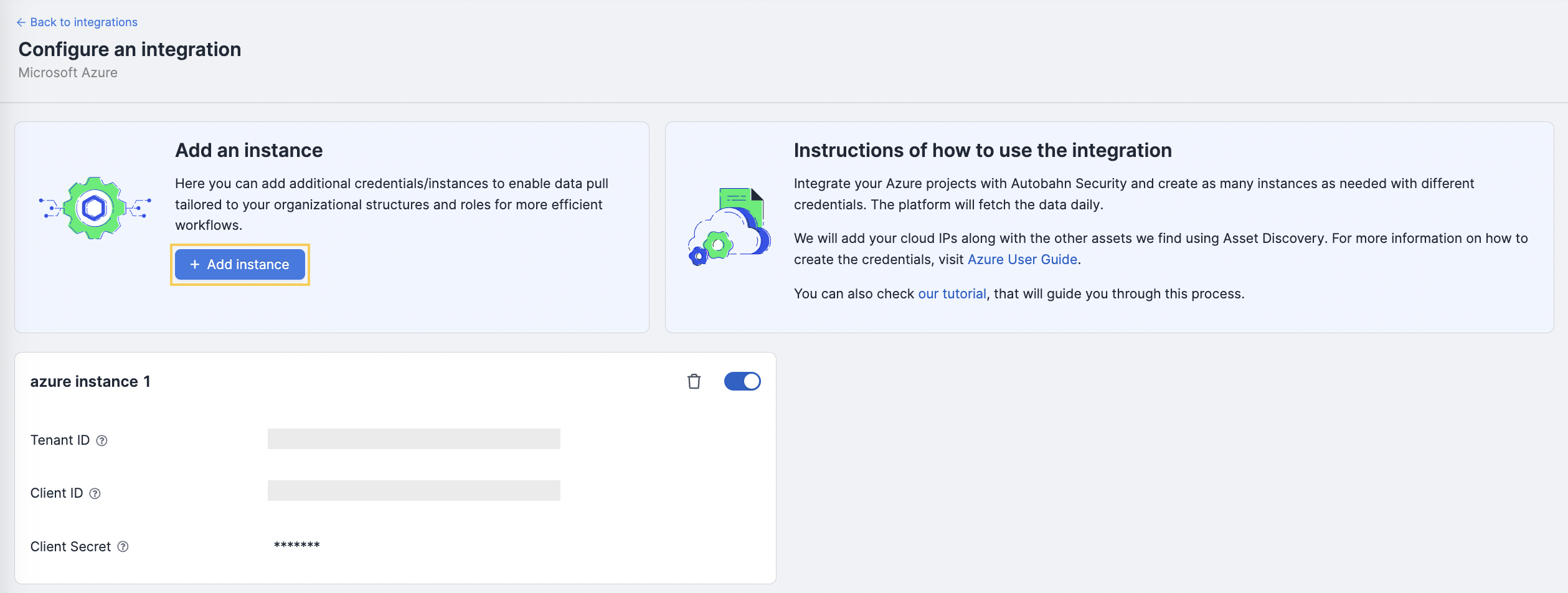Select the azure instance 1 title
1568x593 pixels.
pyautogui.click(x=90, y=381)
